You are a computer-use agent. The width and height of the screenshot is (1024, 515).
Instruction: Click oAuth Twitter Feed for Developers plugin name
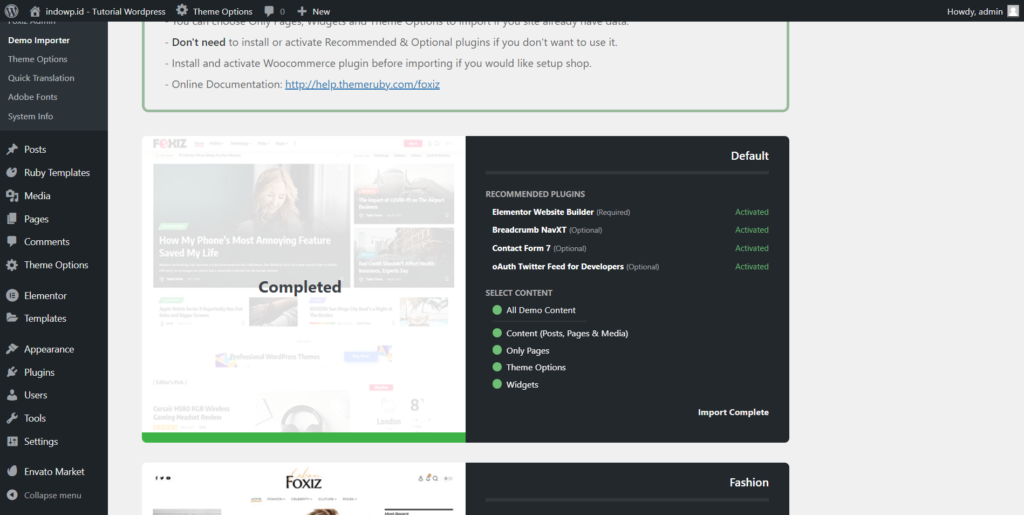pyautogui.click(x=558, y=266)
